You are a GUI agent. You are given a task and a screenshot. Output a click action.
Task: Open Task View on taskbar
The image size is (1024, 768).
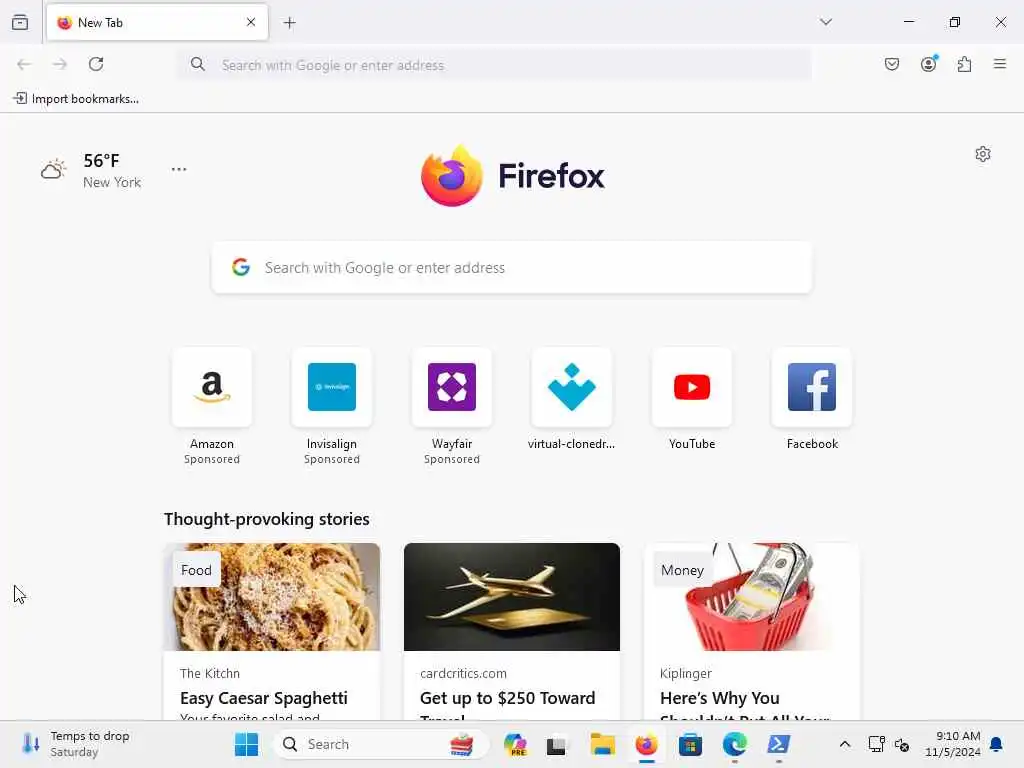[556, 744]
